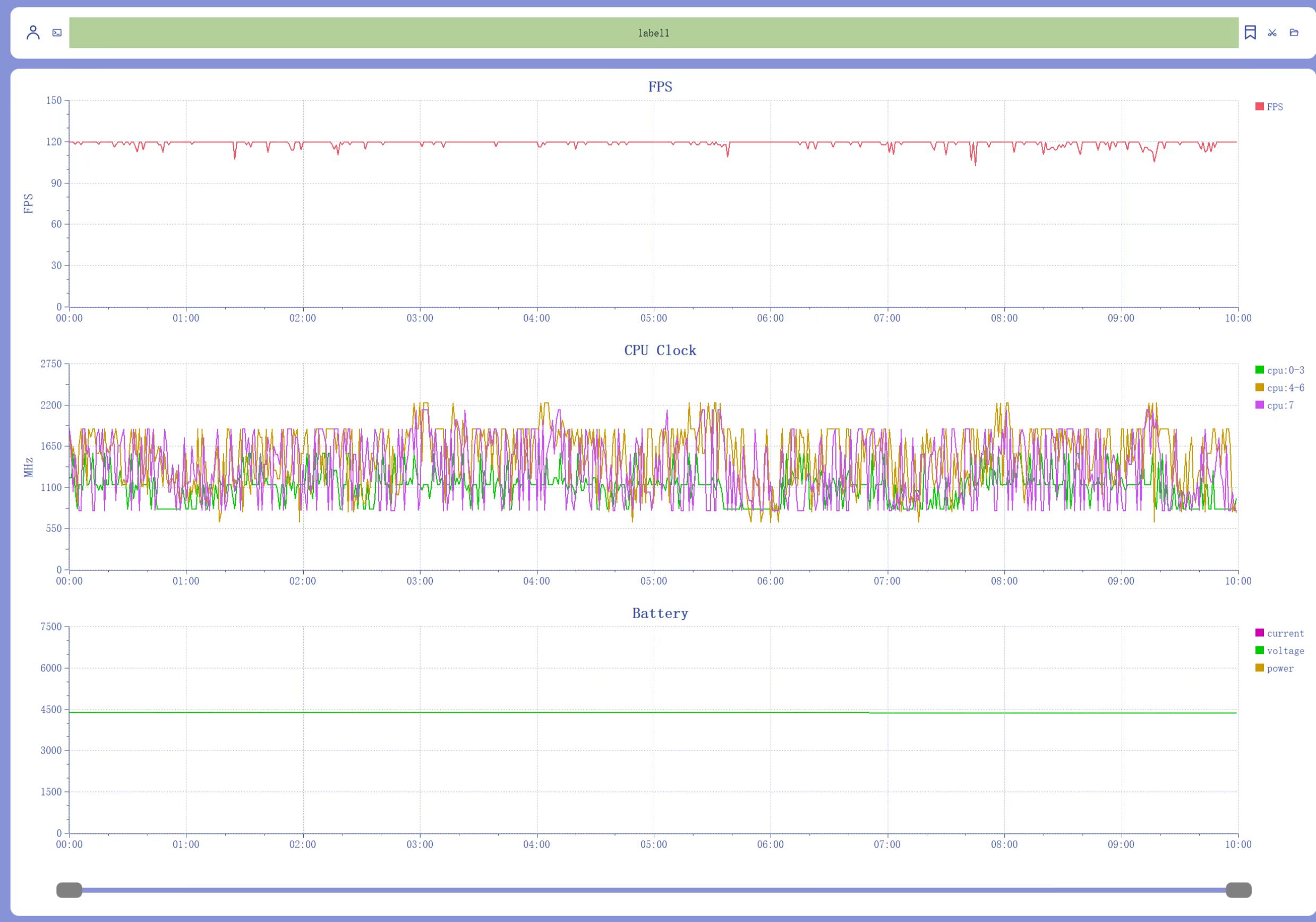
Task: Toggle the cpu:0-3 legend entry
Action: (x=1279, y=370)
